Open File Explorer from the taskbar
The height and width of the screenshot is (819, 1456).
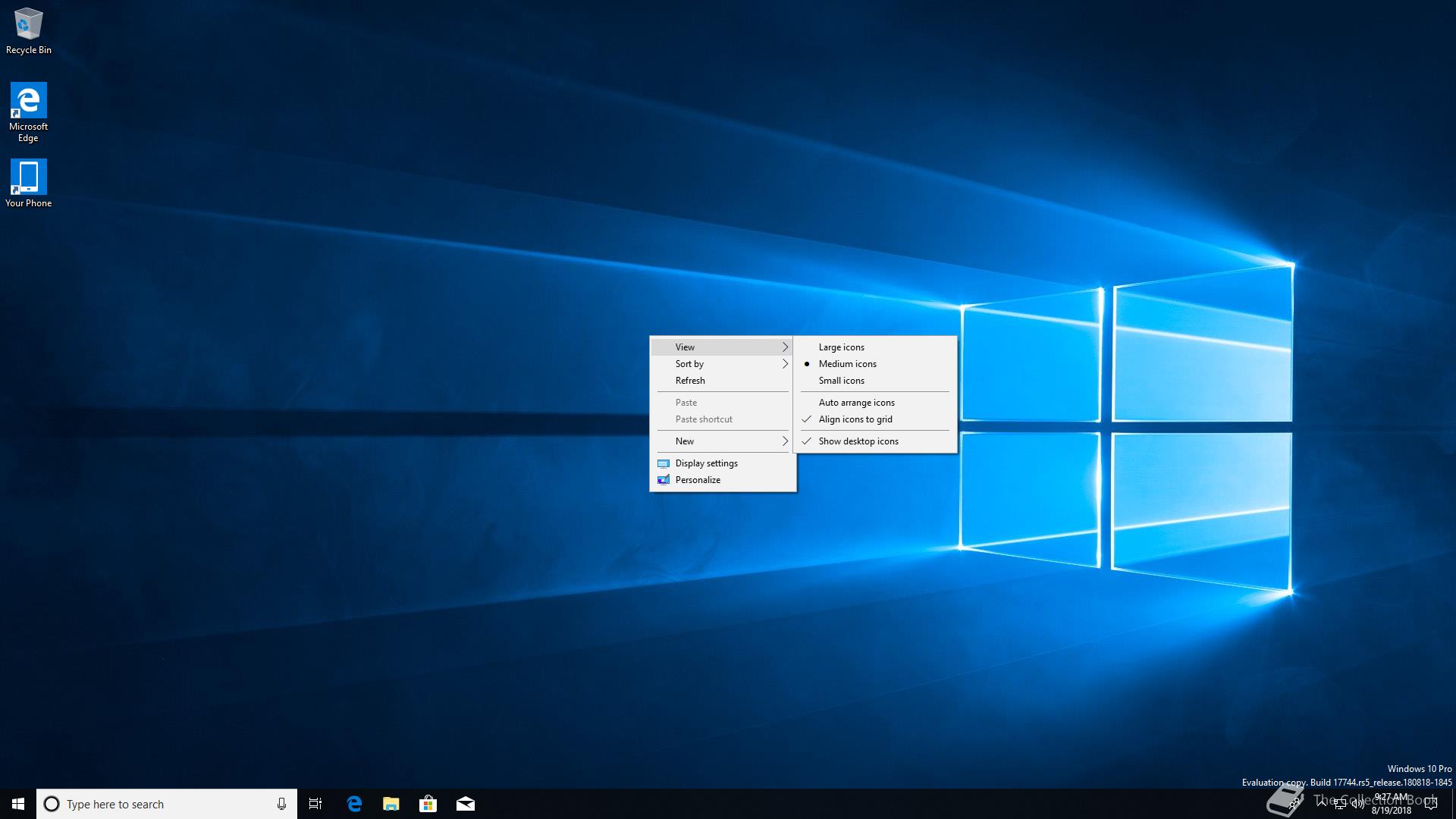pyautogui.click(x=391, y=804)
